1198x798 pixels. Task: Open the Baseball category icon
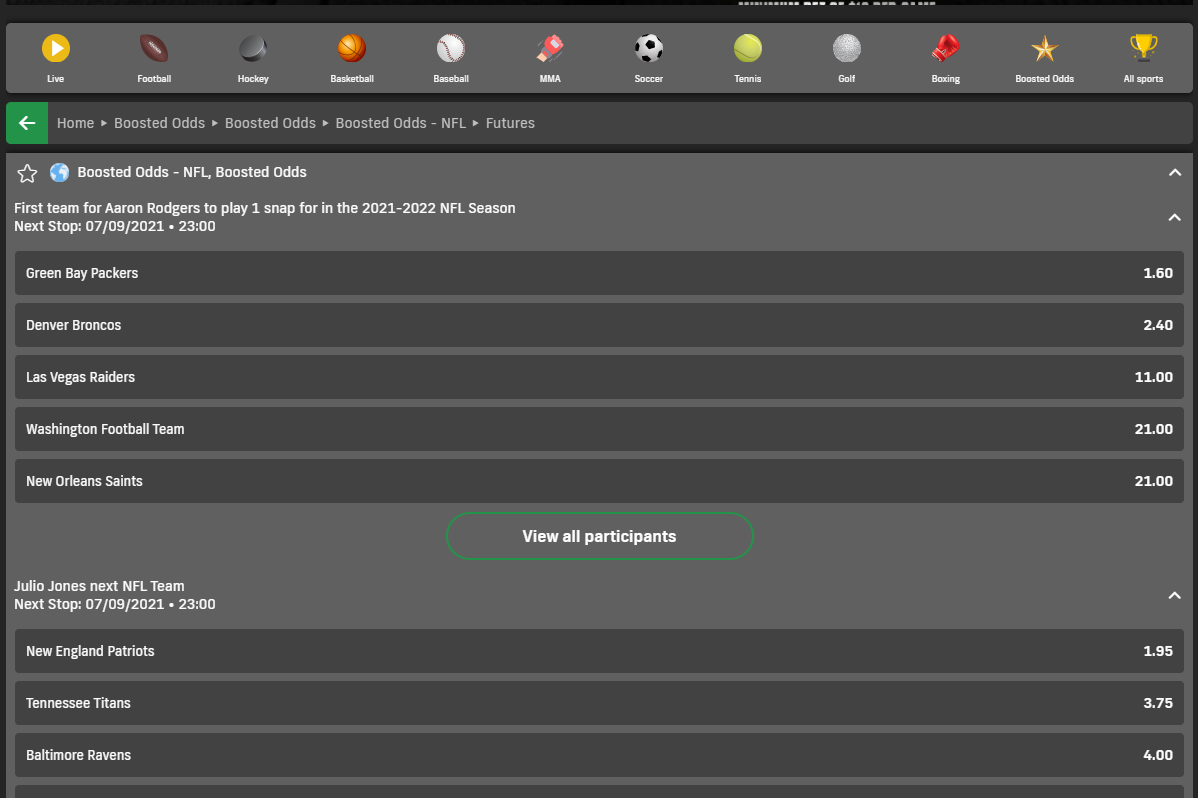(x=451, y=49)
